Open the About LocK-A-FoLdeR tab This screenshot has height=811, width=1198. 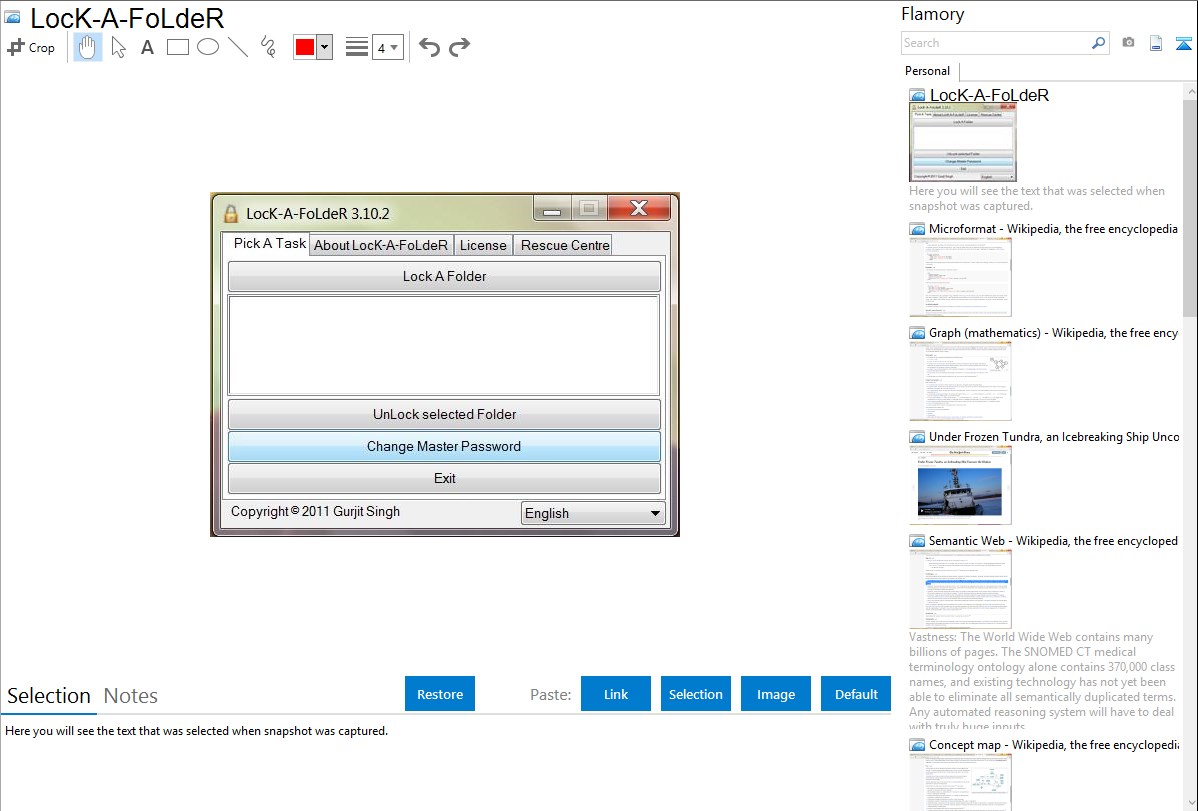tap(380, 245)
